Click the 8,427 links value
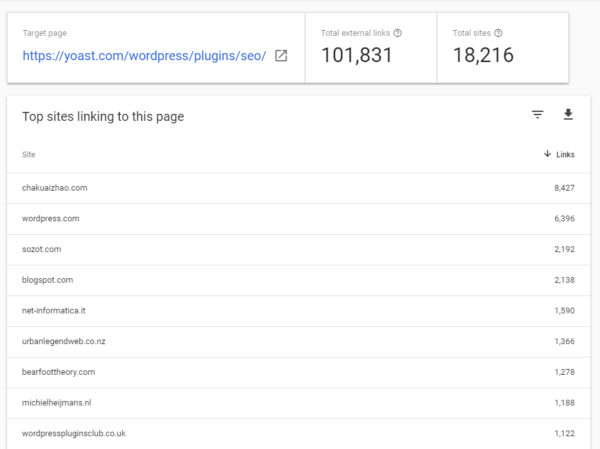This screenshot has width=600, height=449. tap(564, 188)
